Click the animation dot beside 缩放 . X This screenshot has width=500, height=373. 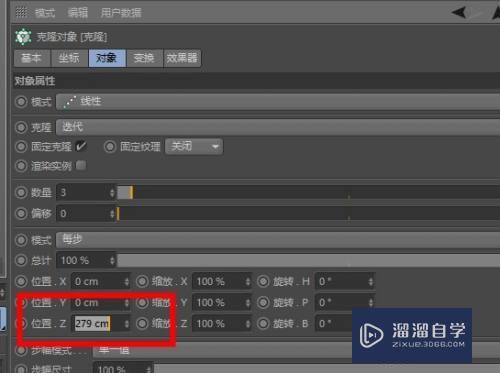pos(142,281)
